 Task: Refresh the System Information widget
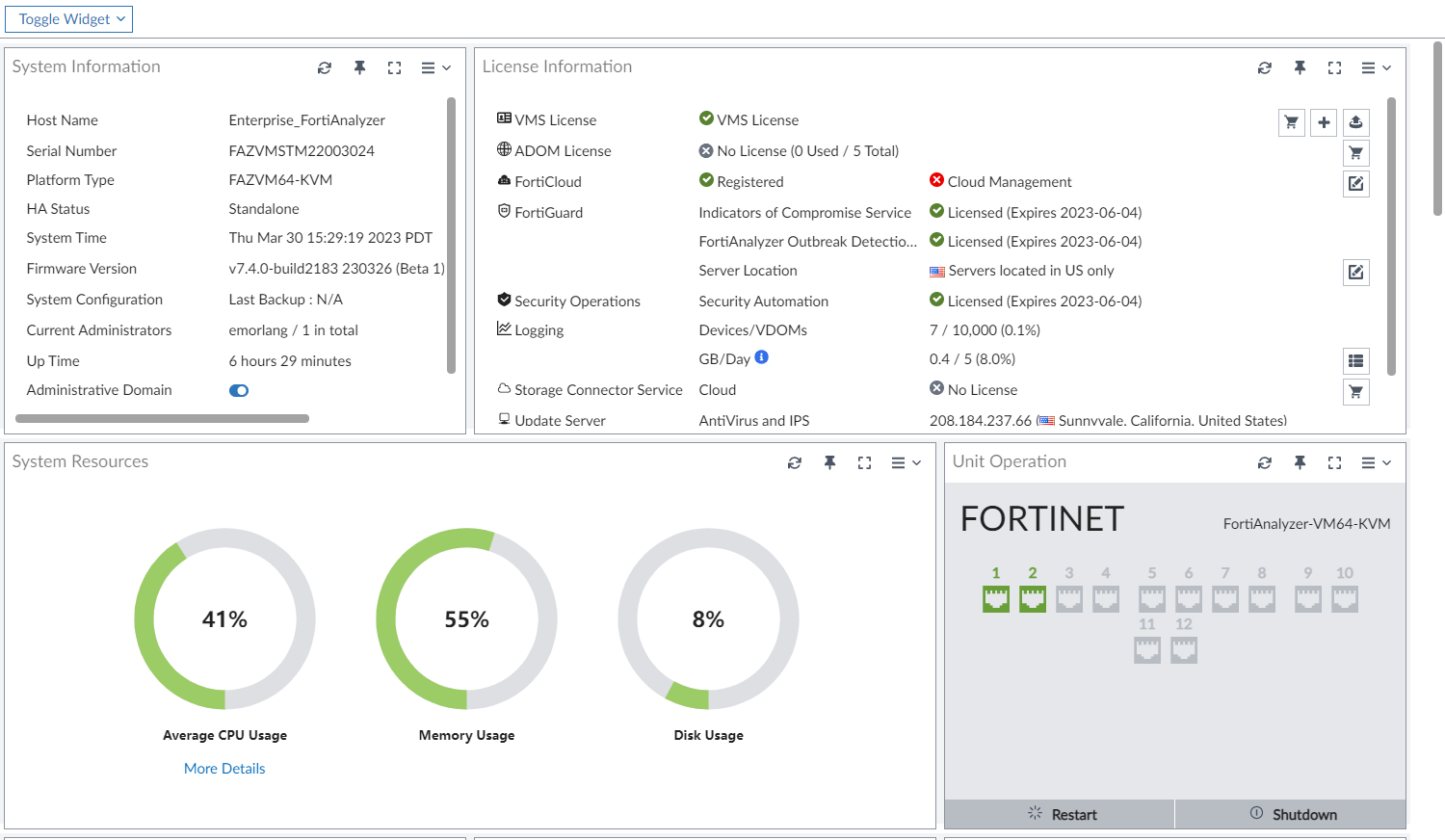tap(325, 67)
